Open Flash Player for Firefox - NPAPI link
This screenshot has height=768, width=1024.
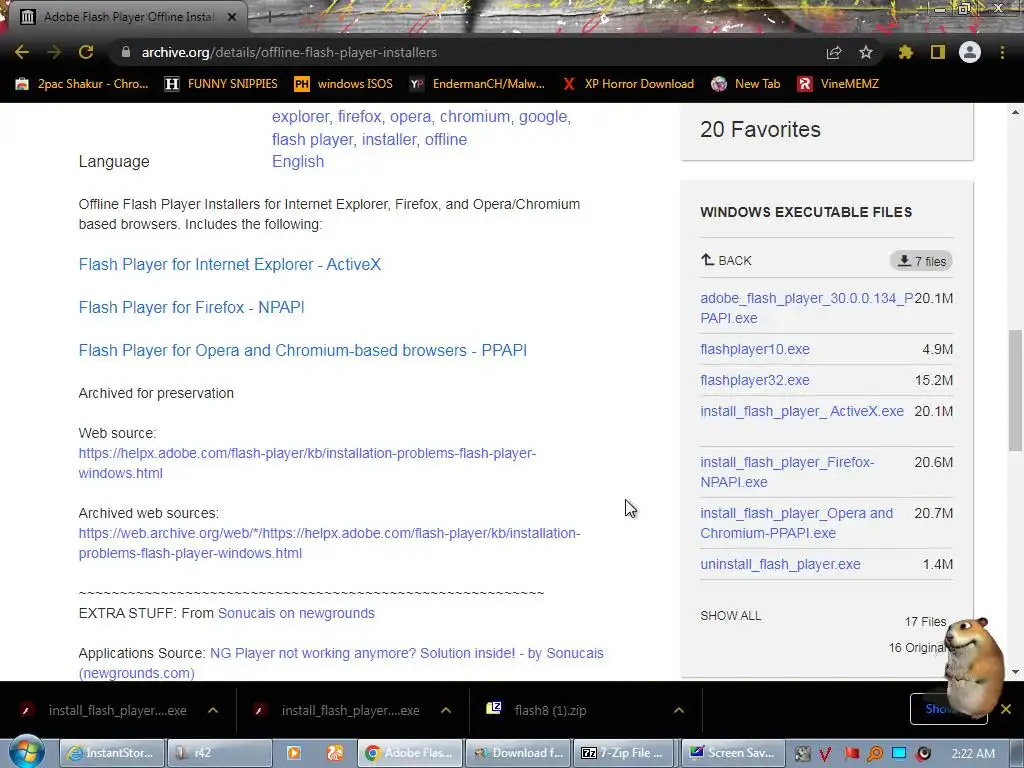(191, 308)
